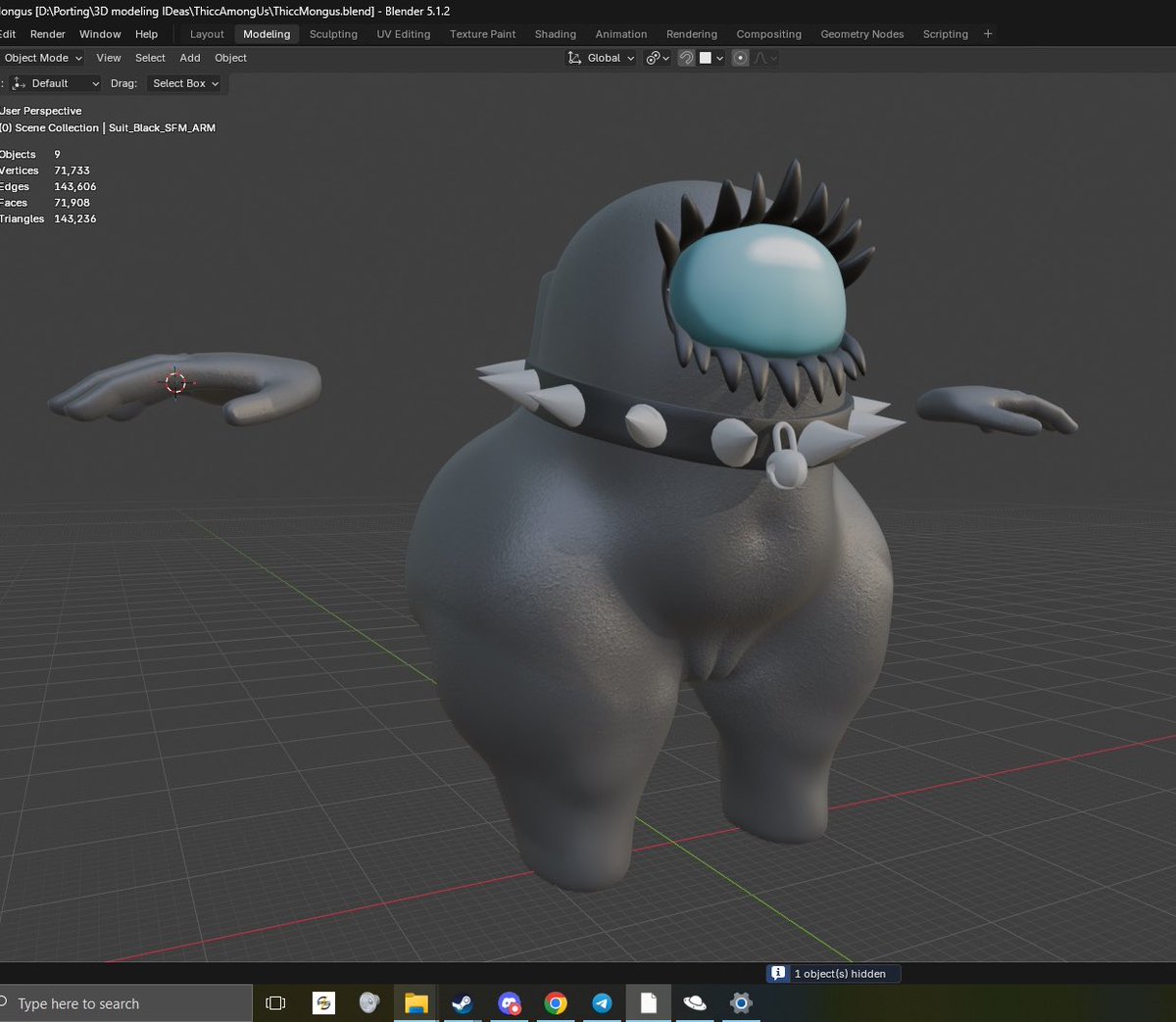Switch to the Rendering workspace tab
The width and height of the screenshot is (1176, 1022).
click(x=692, y=34)
